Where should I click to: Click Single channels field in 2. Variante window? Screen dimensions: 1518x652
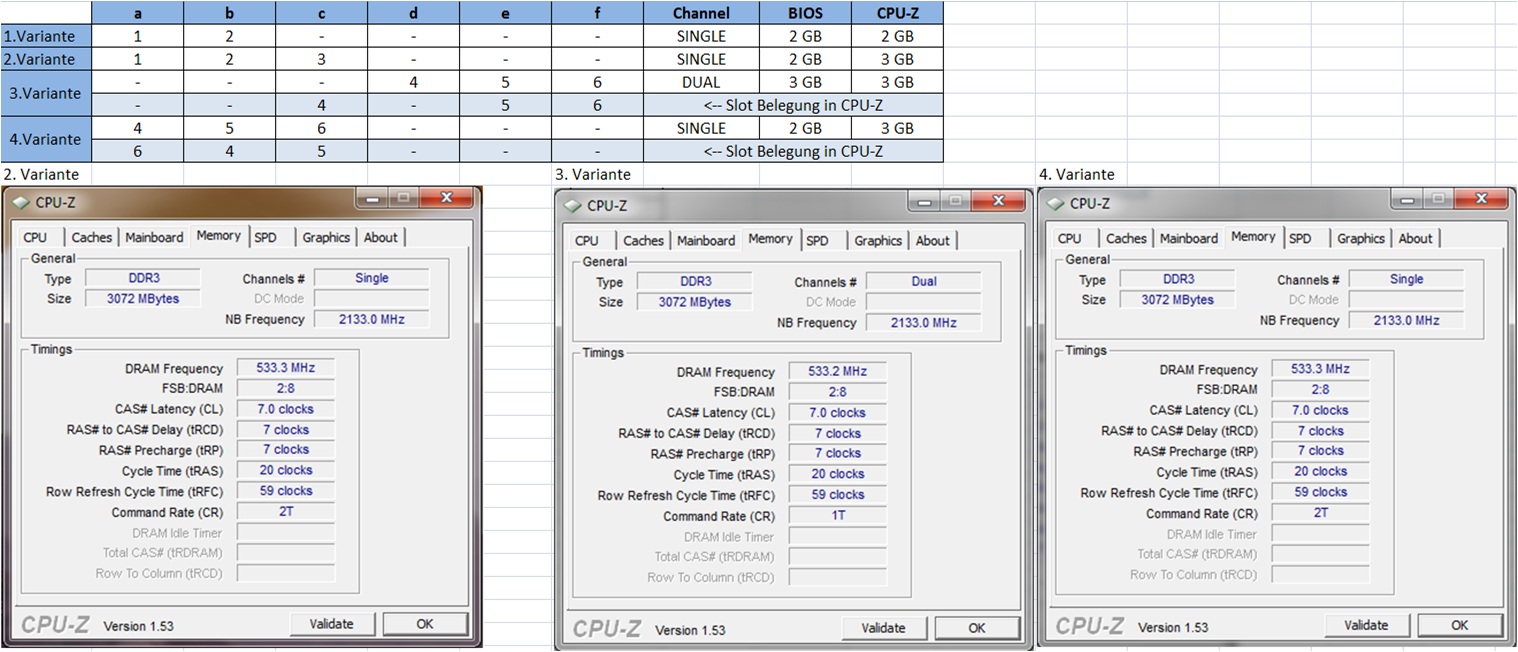click(372, 278)
